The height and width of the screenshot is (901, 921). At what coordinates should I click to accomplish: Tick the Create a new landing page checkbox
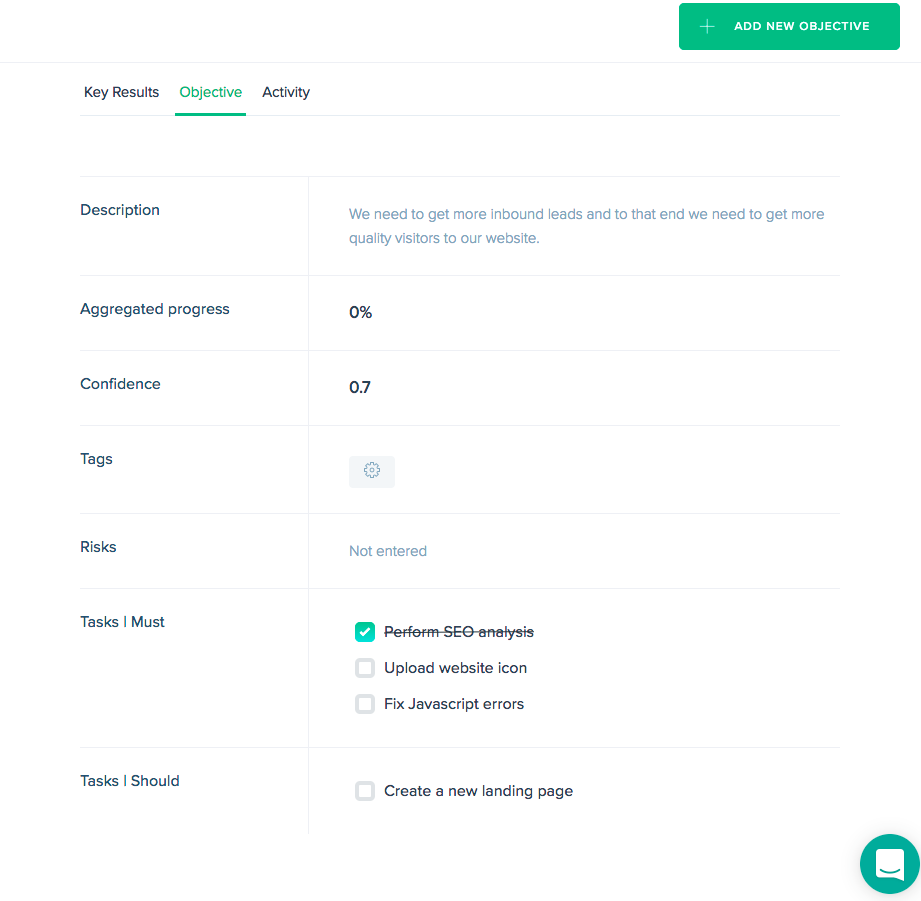point(365,791)
